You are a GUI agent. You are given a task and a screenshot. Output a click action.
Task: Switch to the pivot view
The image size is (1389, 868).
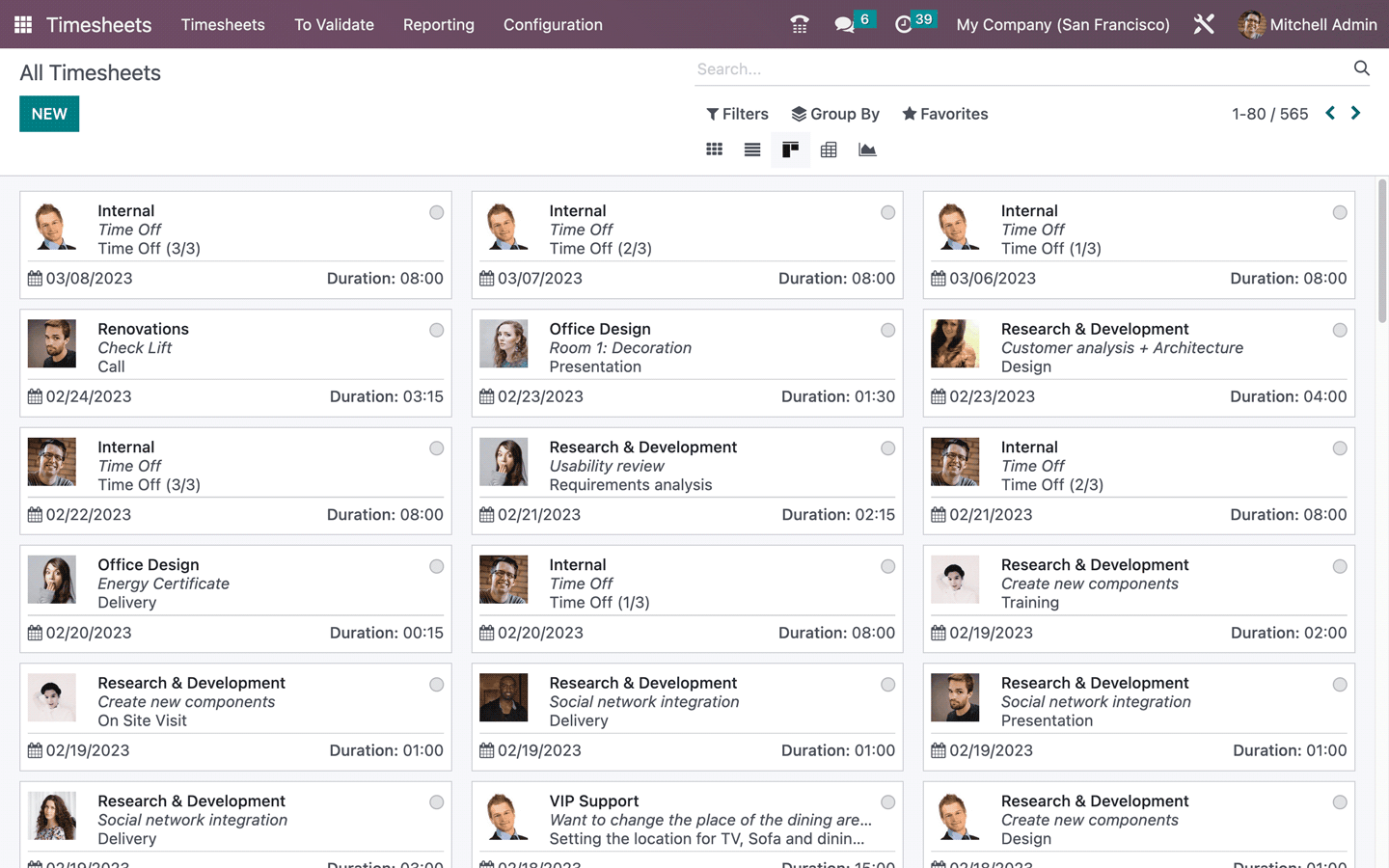pos(829,149)
